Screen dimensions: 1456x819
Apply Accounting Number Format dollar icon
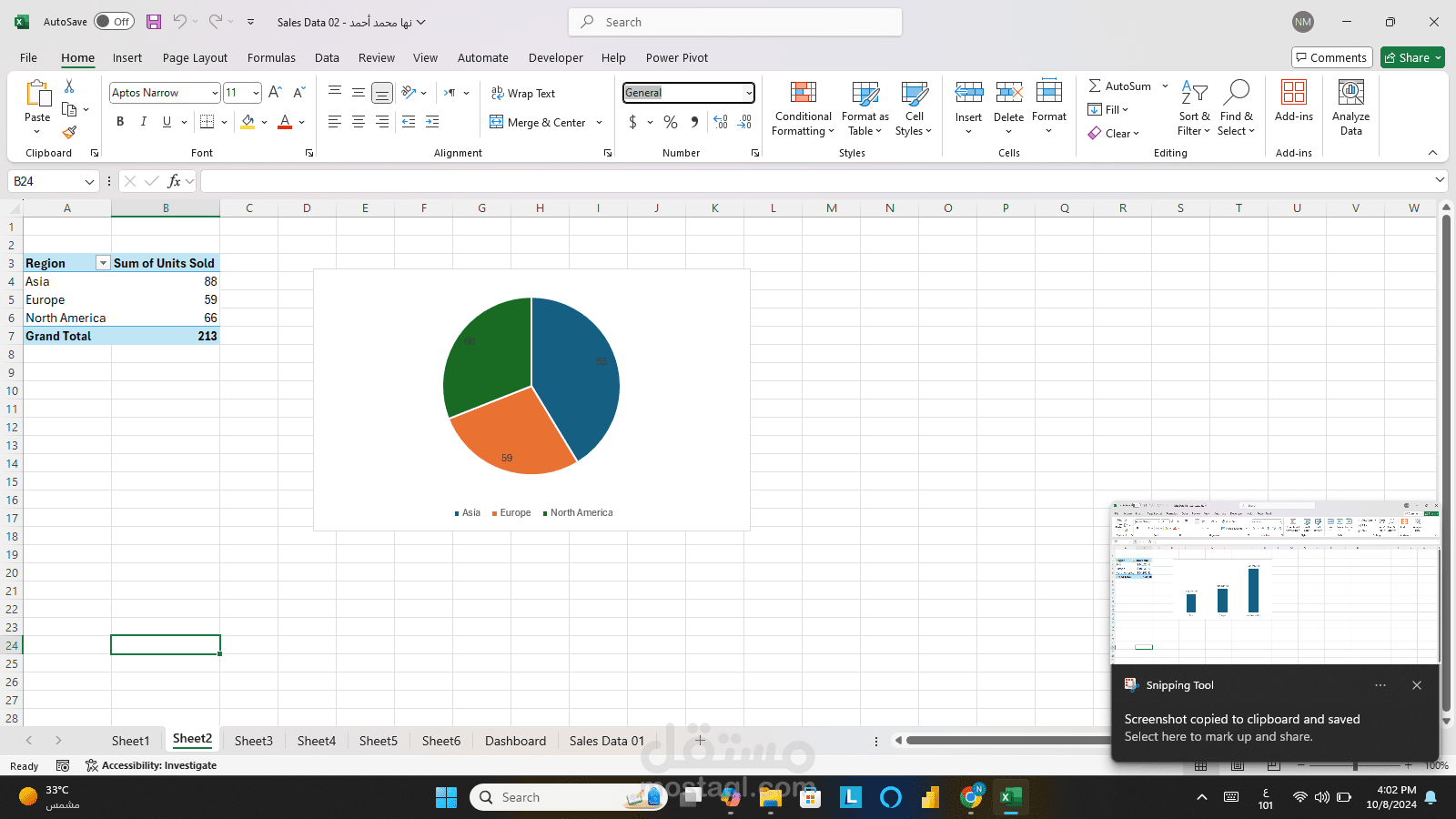click(x=632, y=122)
